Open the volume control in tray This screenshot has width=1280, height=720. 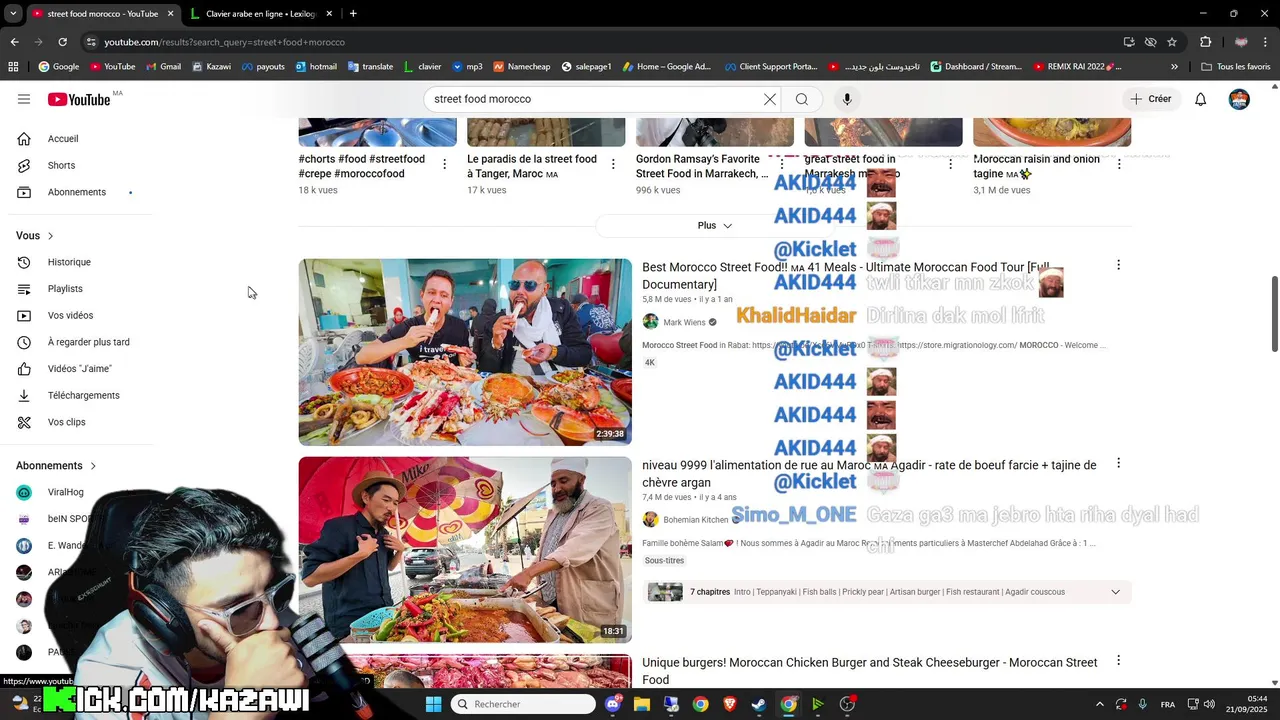(x=1209, y=704)
